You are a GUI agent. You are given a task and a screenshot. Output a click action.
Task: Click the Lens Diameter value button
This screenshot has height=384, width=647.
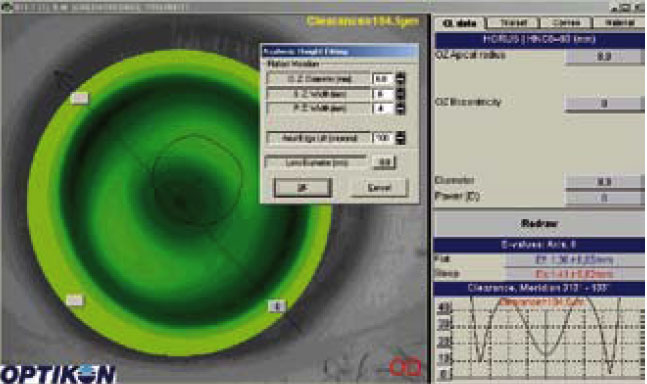coord(384,163)
